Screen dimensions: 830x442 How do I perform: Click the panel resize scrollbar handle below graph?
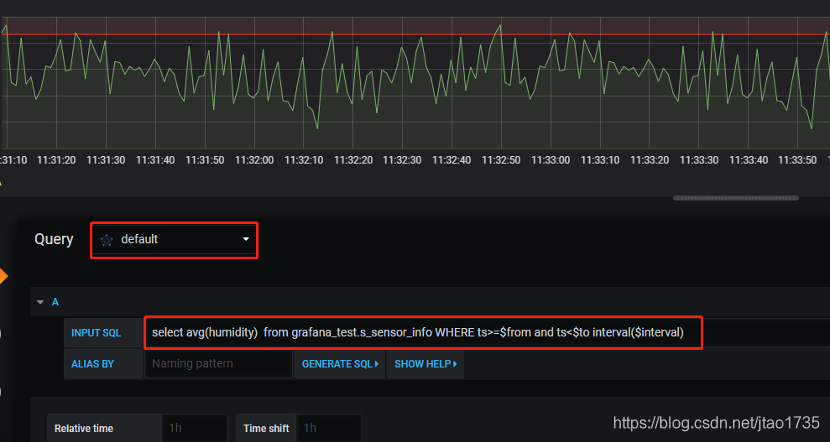coord(736,198)
